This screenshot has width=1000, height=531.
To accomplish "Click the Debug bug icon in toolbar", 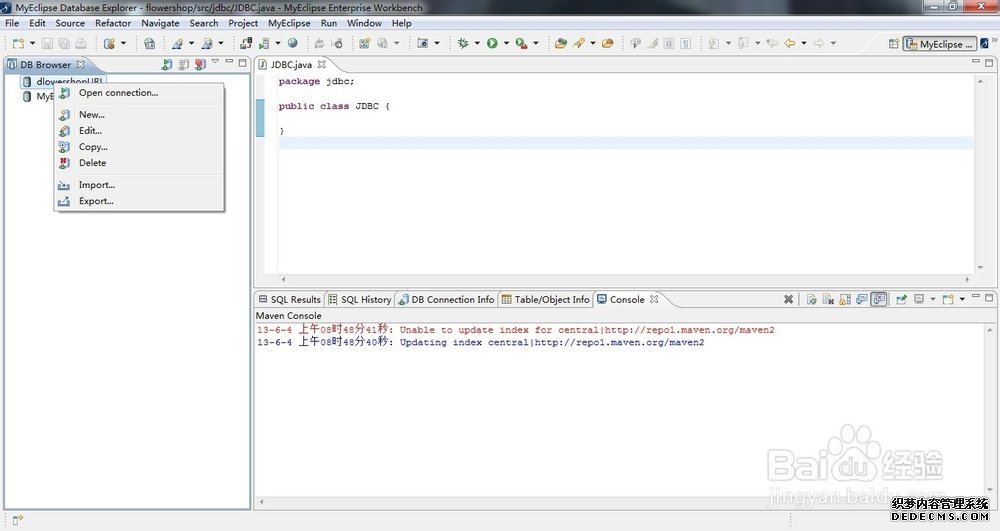I will (463, 43).
